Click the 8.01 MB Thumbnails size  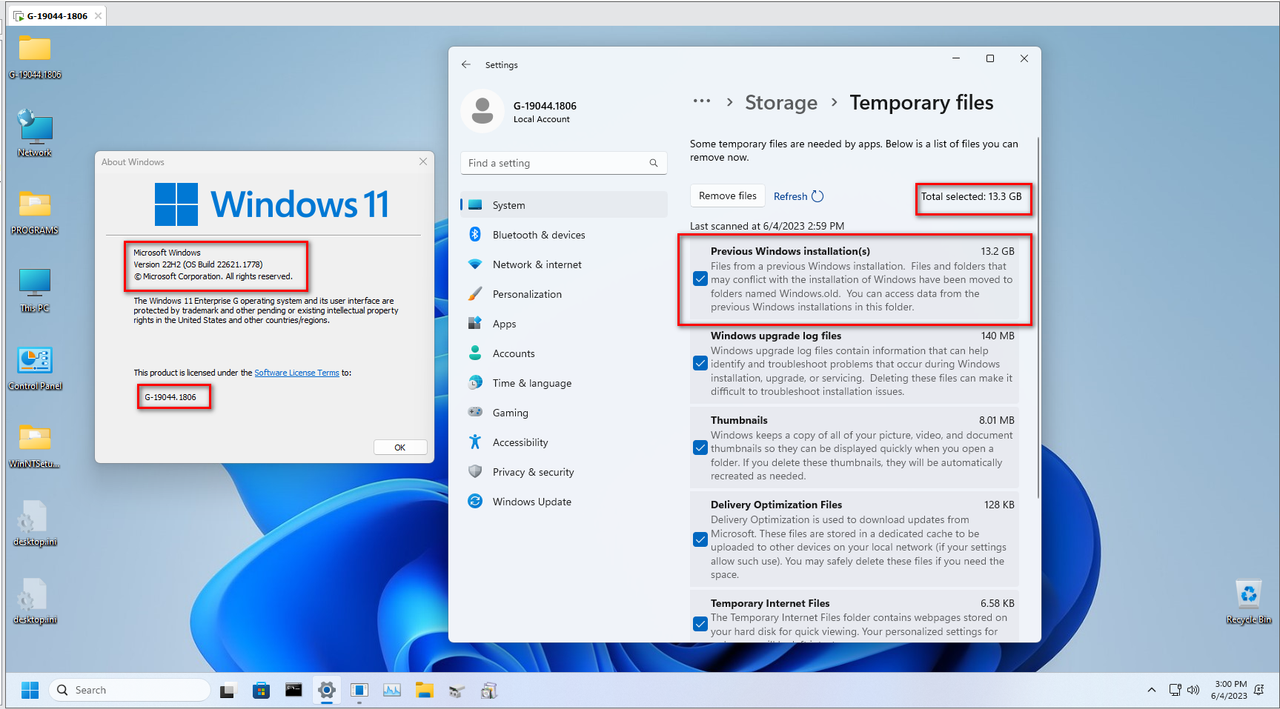pyautogui.click(x=995, y=420)
